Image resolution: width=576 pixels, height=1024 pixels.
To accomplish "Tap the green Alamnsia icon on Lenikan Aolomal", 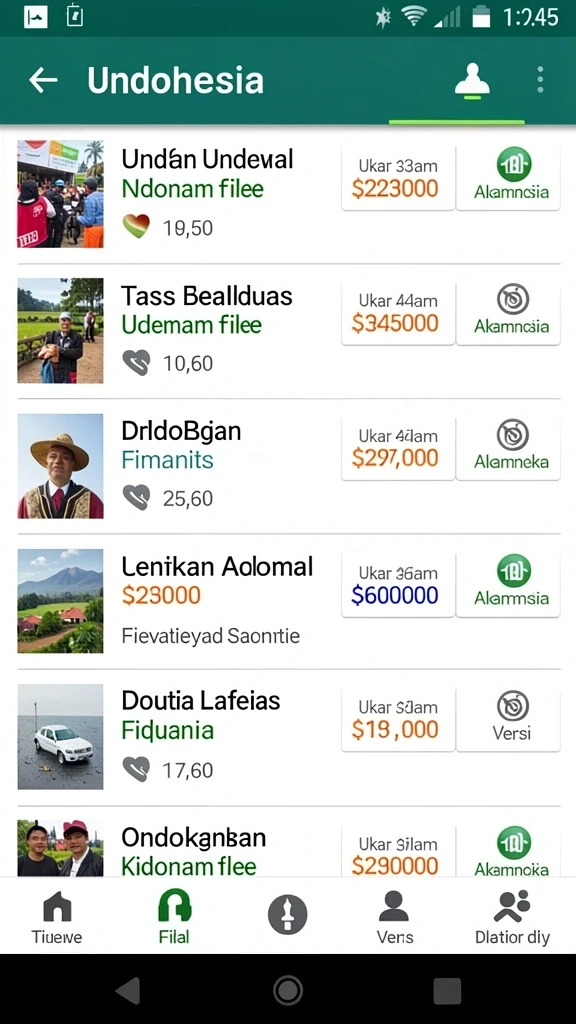I will point(514,571).
